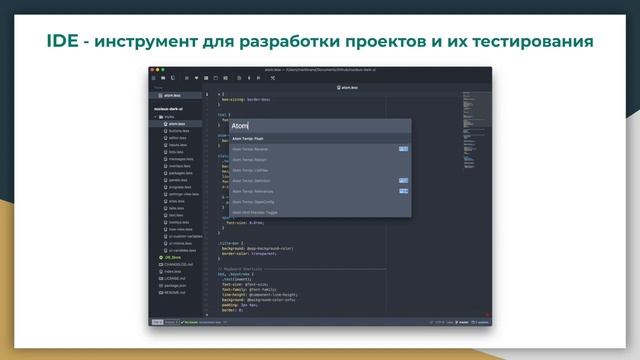Image resolution: width=640 pixels, height=360 pixels.
Task: Open editor.less in the tree view
Action: pyautogui.click(x=175, y=138)
